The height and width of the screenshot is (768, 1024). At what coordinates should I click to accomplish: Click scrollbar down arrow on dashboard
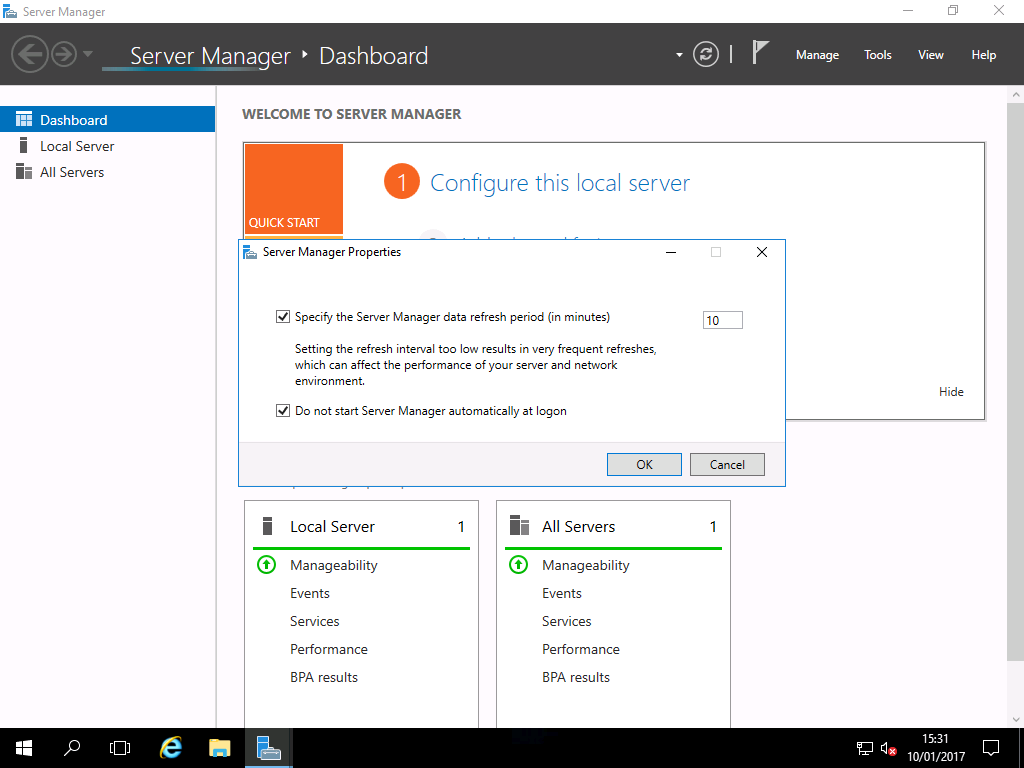(1016, 719)
